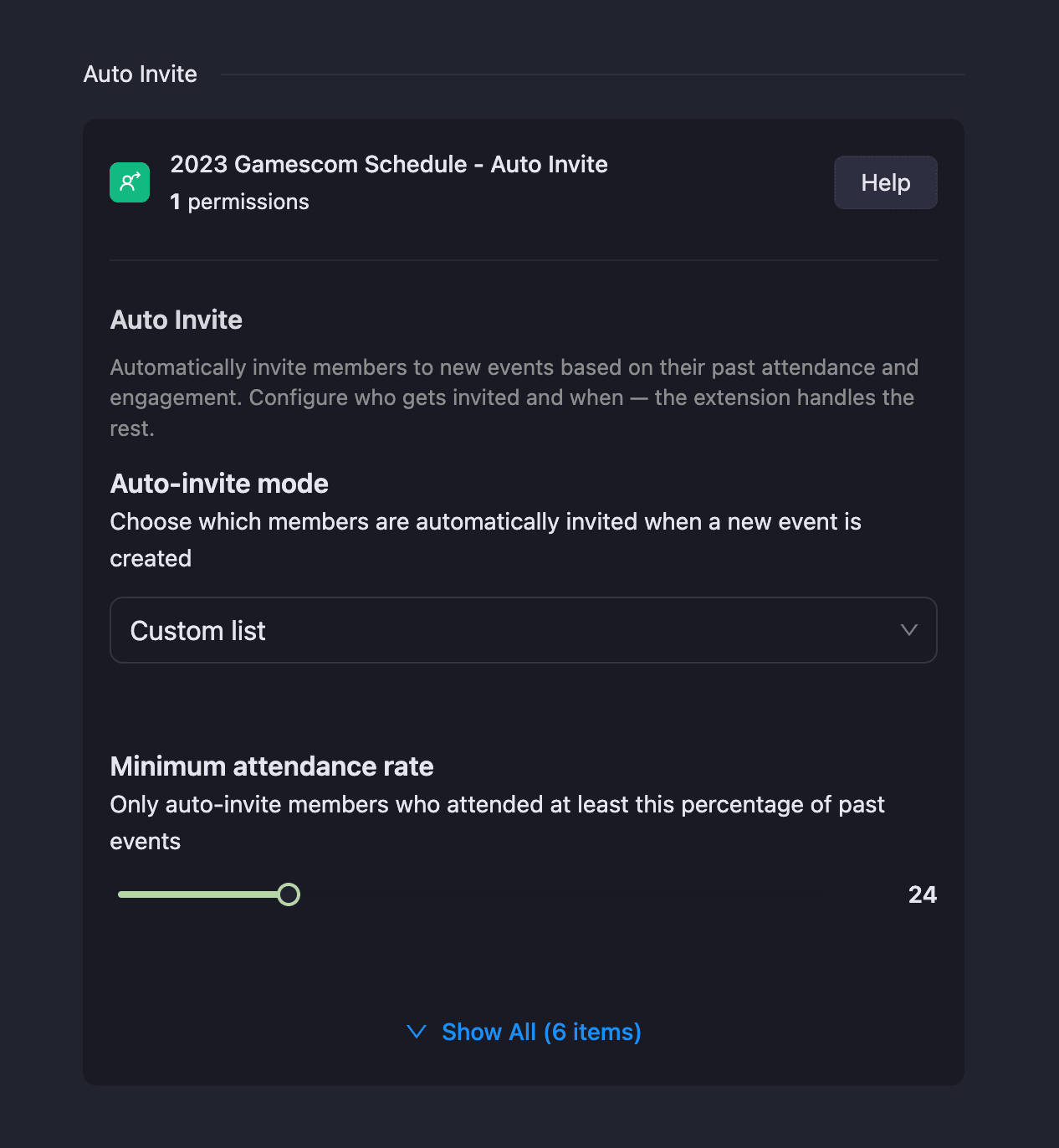Viewport: 1059px width, 1148px height.
Task: Click the Show All (6 items) link
Action: tap(540, 1032)
